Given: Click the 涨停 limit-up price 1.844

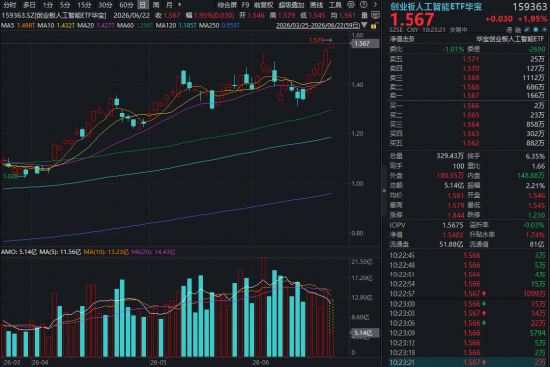Looking at the screenshot, I should pos(456,215).
